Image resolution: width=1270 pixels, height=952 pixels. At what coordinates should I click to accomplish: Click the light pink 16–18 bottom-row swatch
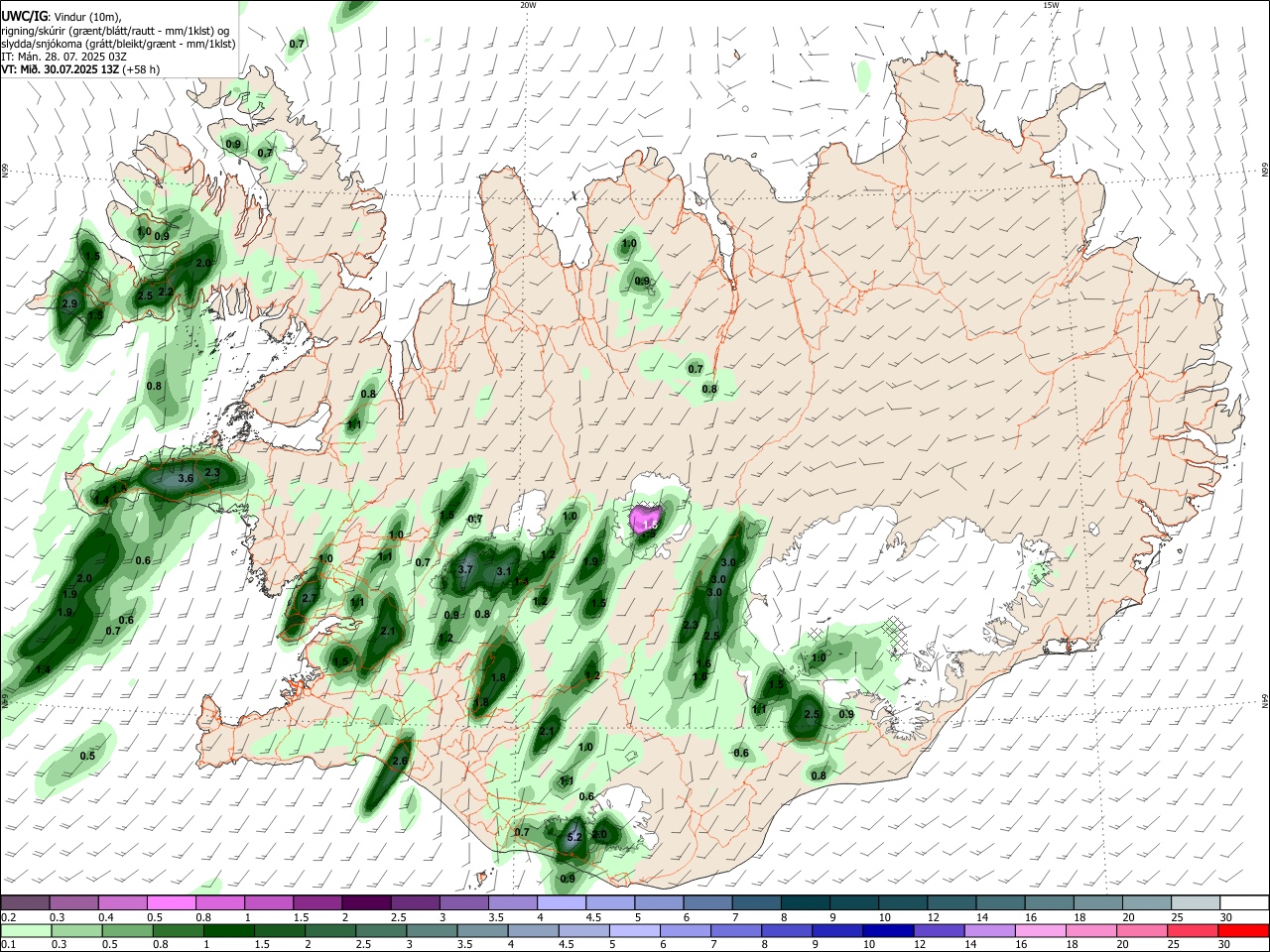pos(1041,930)
